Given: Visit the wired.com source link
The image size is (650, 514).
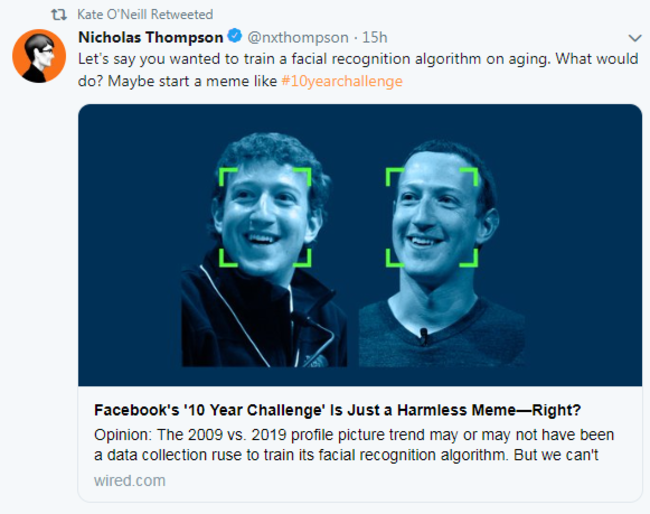Looking at the screenshot, I should point(123,480).
